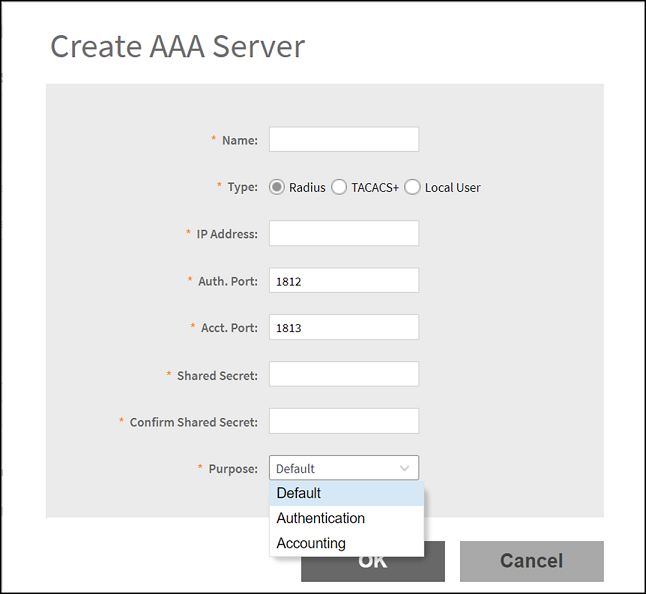
Task: Choose Accounting from the Purpose list
Action: (x=346, y=543)
